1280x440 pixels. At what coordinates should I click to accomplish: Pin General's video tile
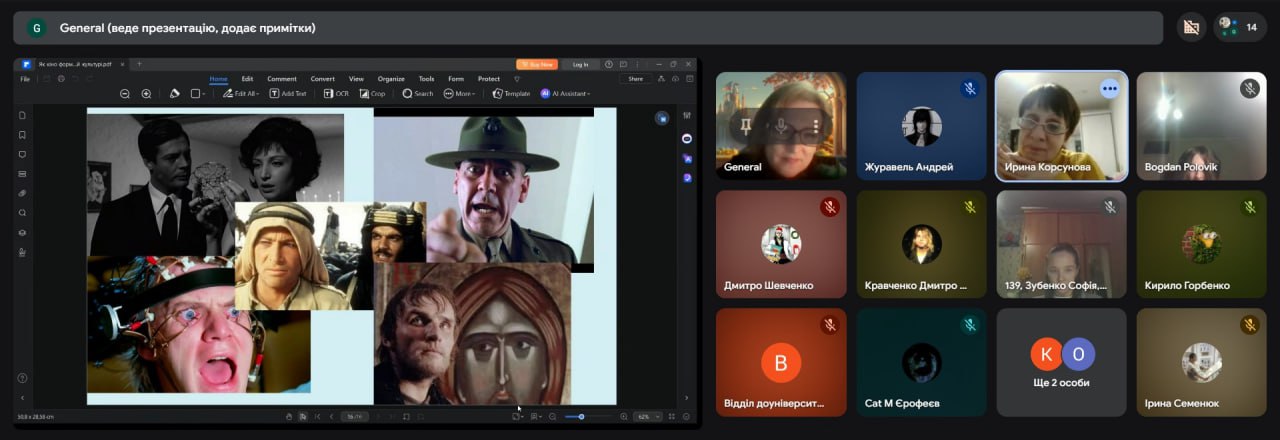745,126
